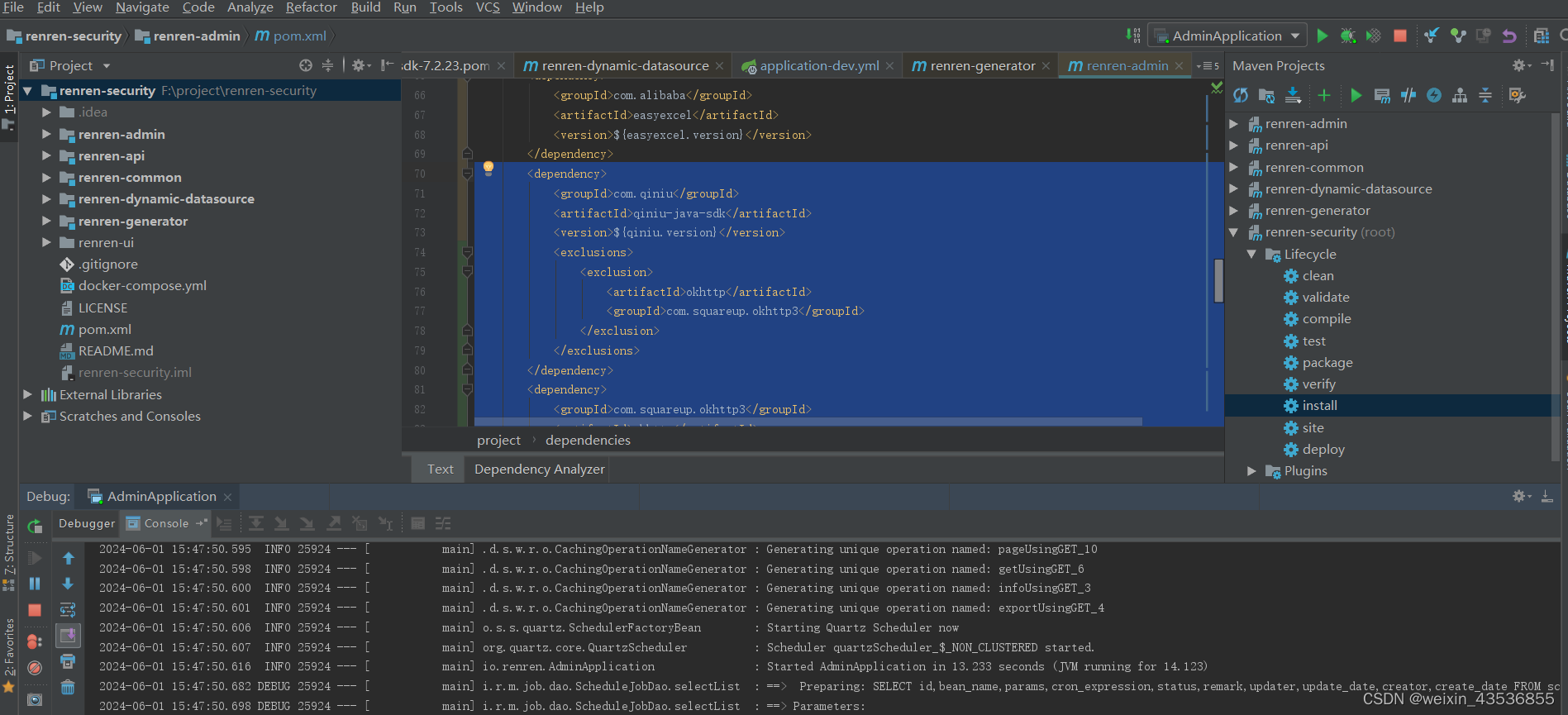
Task: Collapse all in Project panel
Action: 327,65
